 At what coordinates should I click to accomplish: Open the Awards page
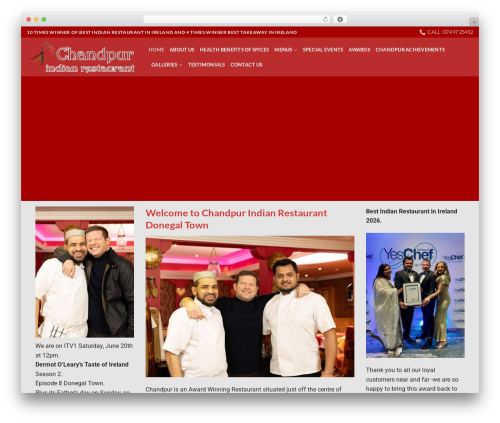click(359, 50)
